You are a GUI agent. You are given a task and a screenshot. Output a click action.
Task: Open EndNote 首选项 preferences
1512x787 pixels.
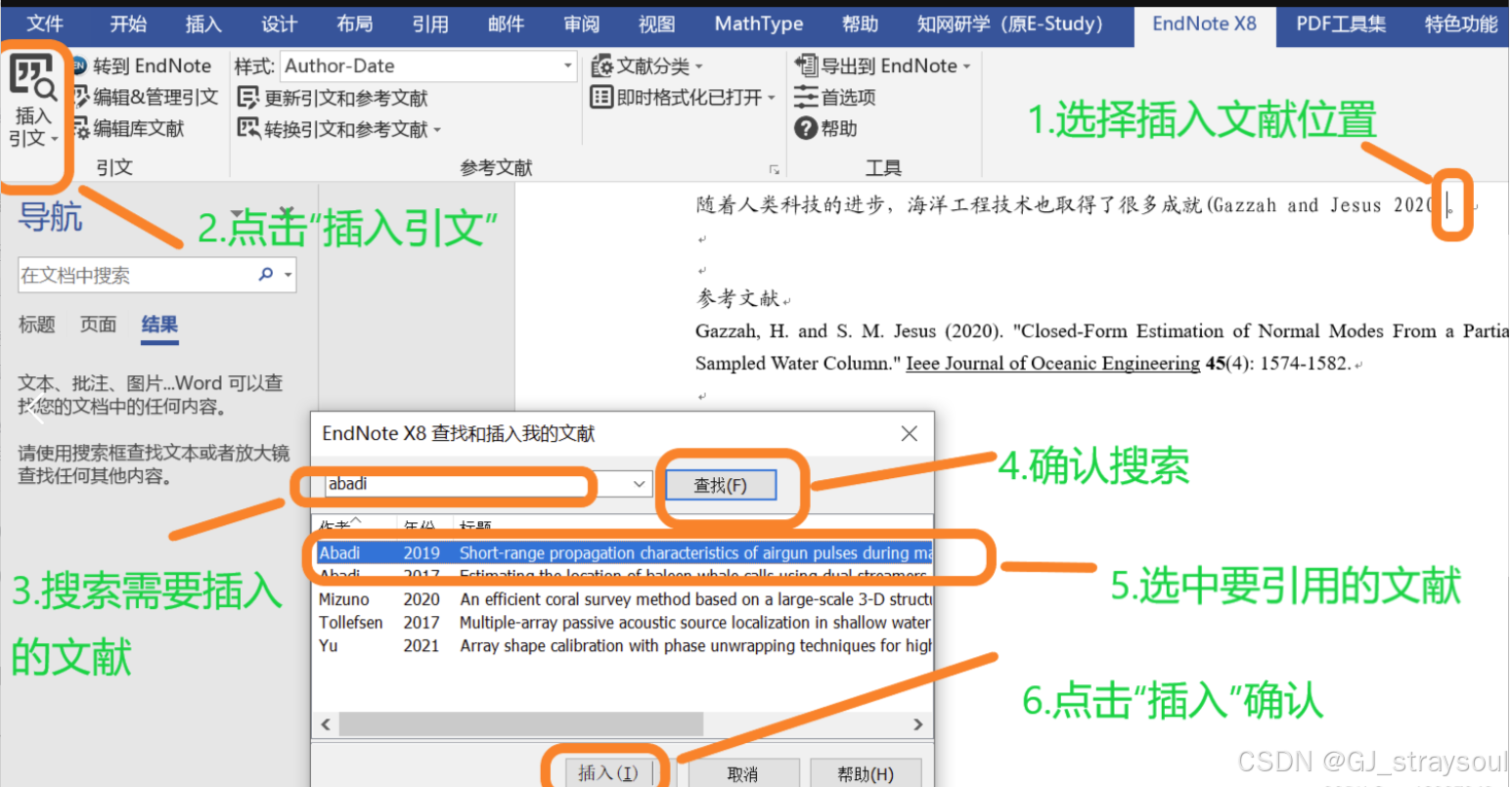(x=835, y=98)
